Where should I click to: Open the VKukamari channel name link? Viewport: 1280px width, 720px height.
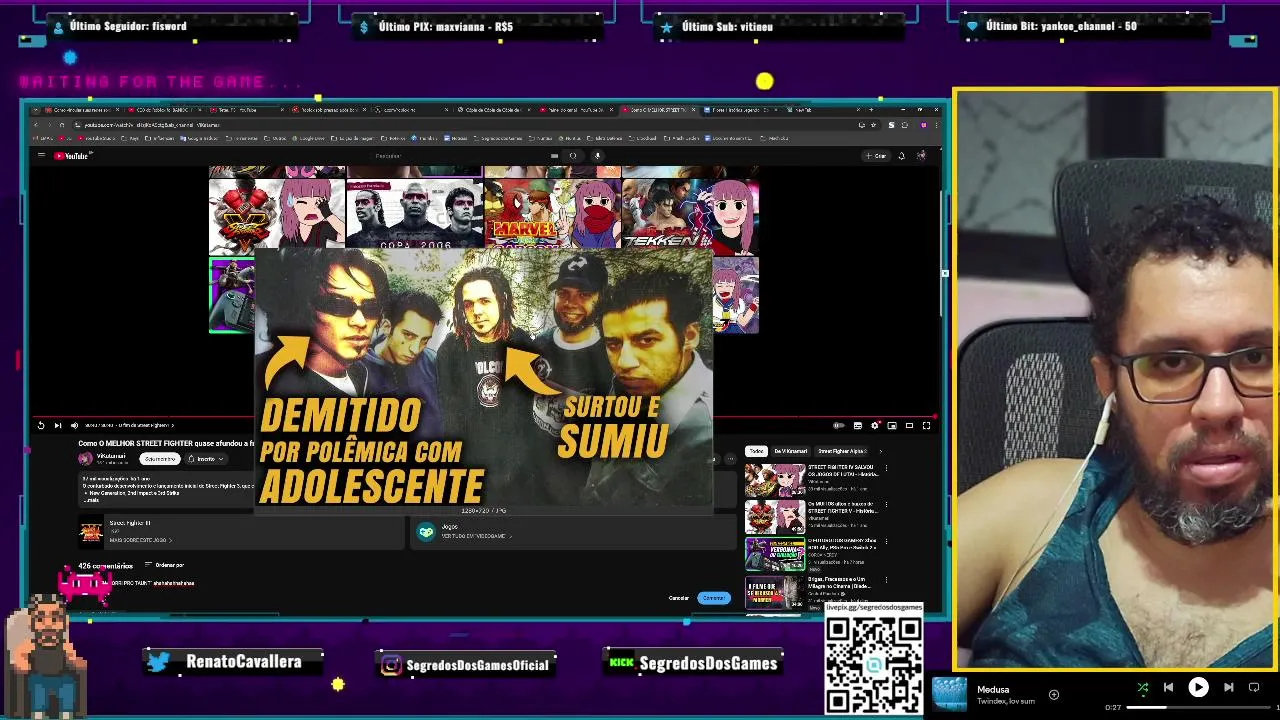click(111, 456)
